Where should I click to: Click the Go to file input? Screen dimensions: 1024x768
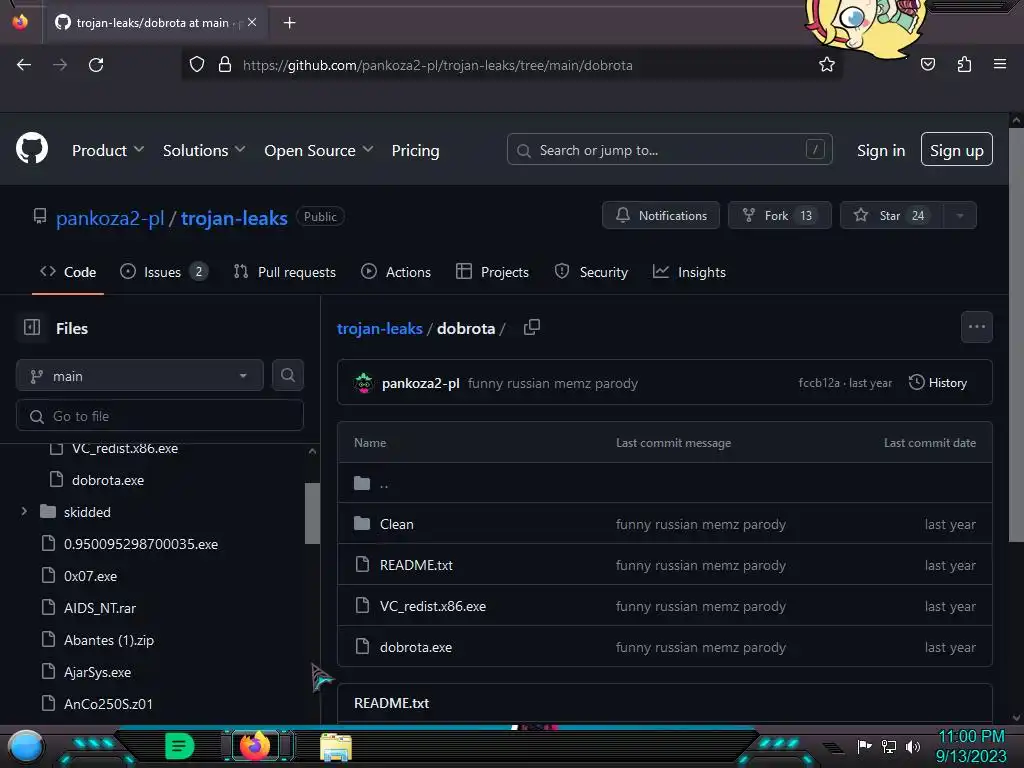point(160,415)
